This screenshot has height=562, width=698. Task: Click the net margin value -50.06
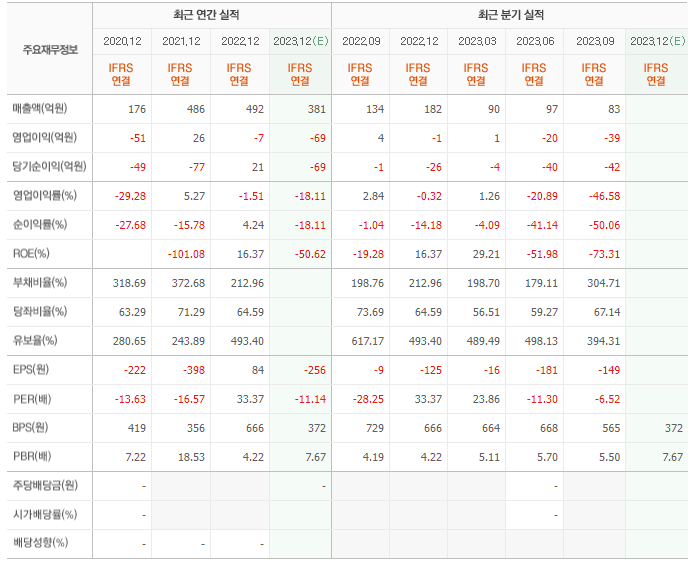[x=604, y=225]
